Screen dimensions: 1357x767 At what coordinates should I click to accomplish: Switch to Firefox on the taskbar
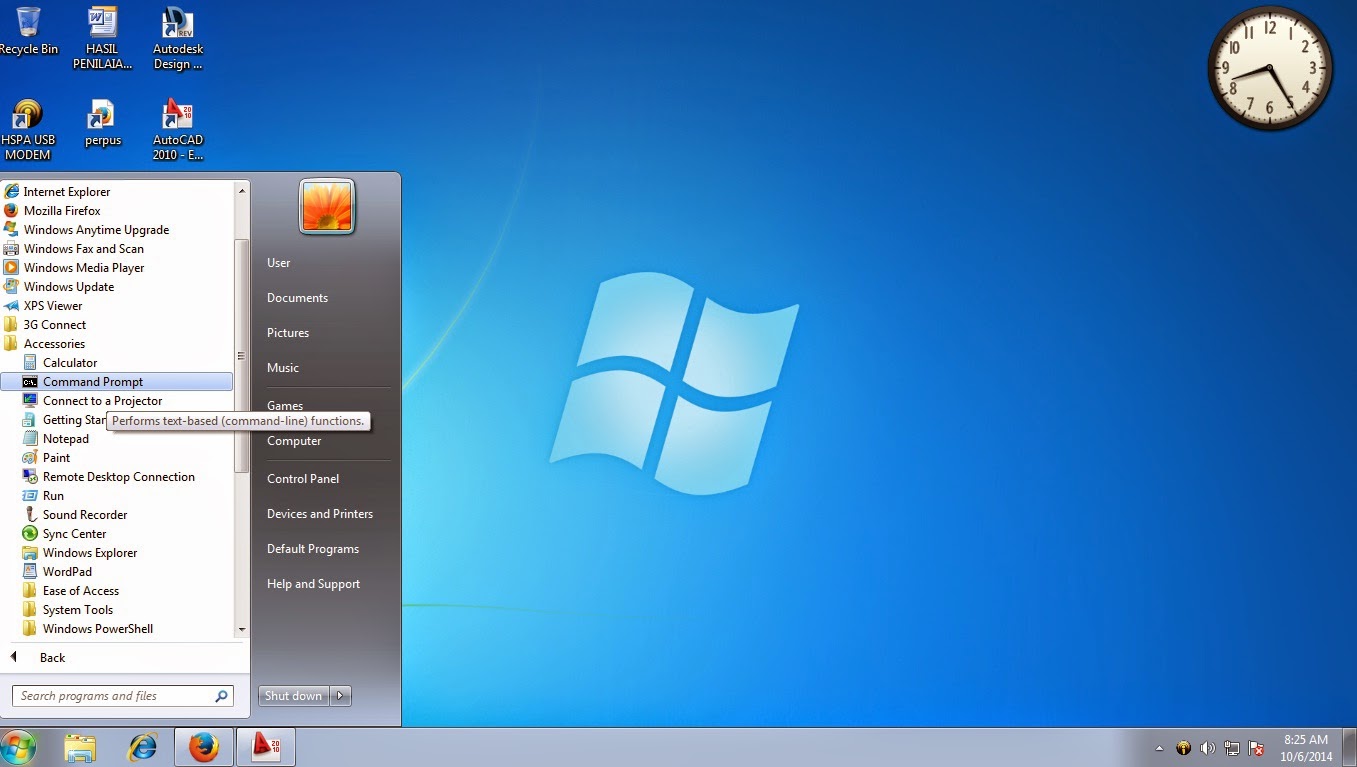(204, 747)
